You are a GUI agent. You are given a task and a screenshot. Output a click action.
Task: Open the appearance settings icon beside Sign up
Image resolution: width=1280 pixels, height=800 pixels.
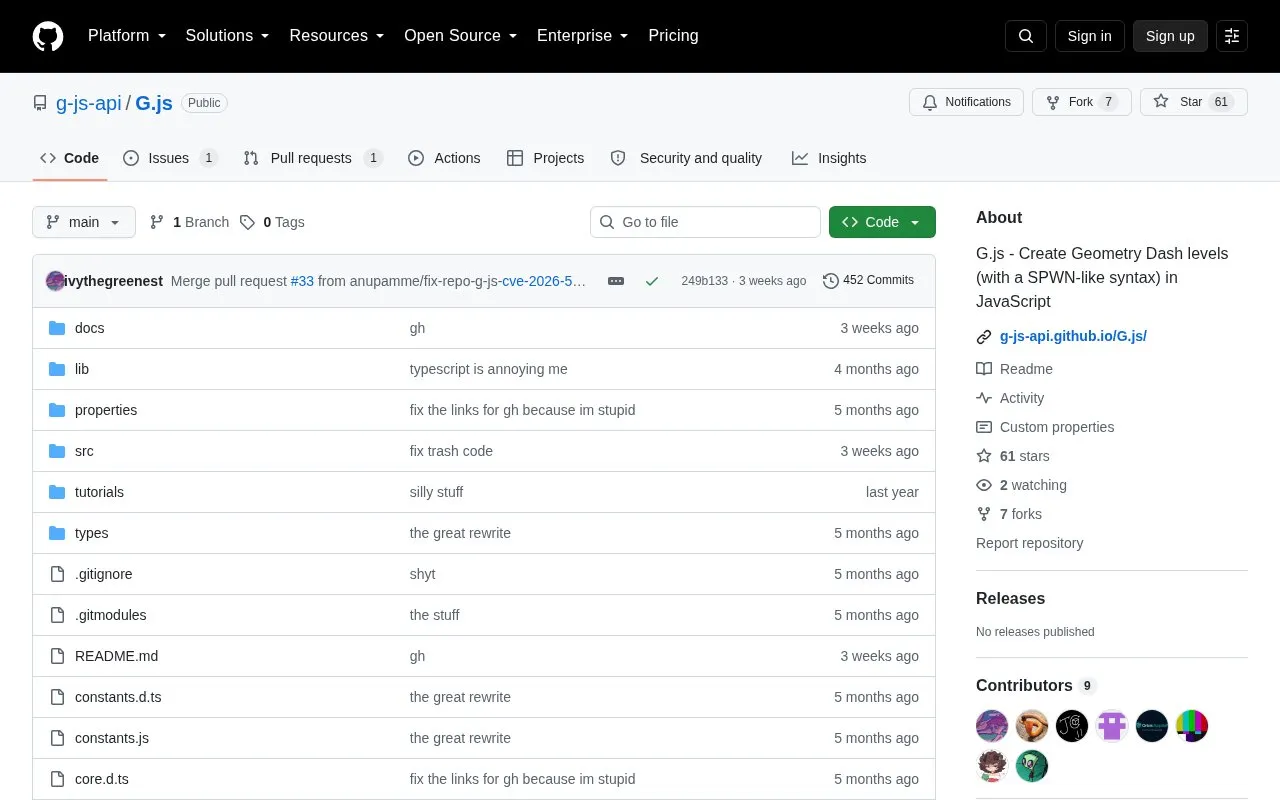1232,36
